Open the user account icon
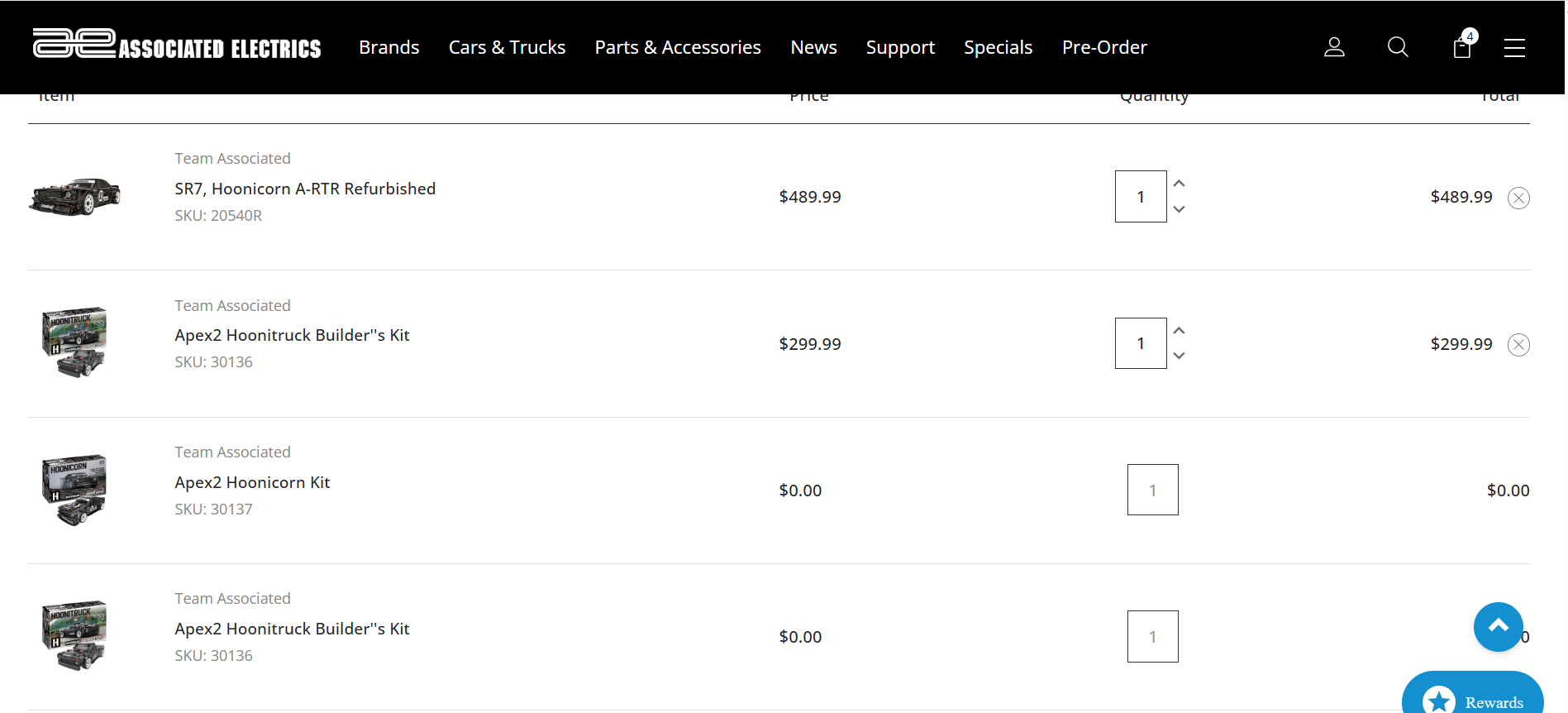Viewport: 1568px width, 713px height. [1334, 47]
